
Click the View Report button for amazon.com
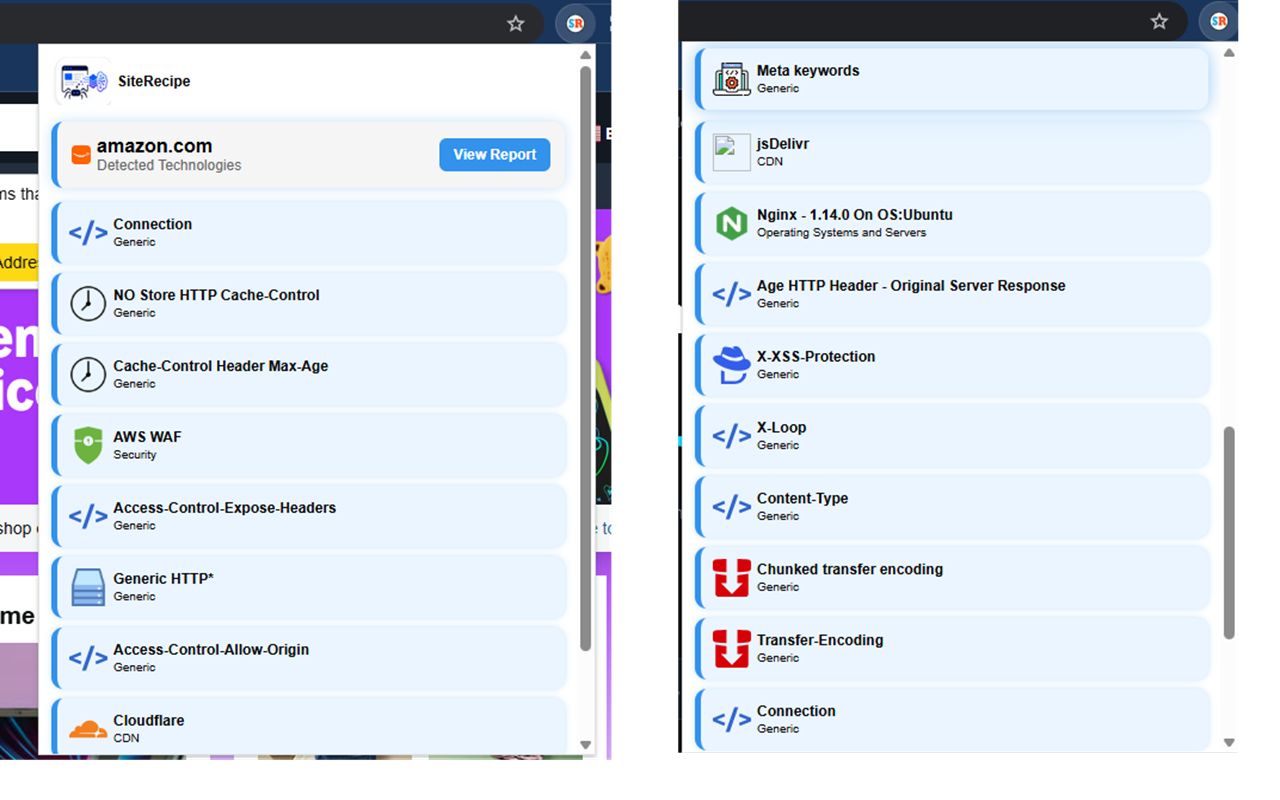point(494,154)
